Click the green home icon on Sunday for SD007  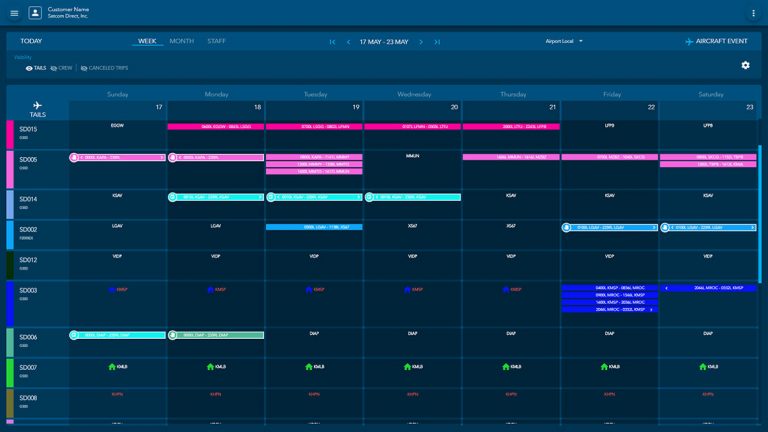(x=112, y=366)
